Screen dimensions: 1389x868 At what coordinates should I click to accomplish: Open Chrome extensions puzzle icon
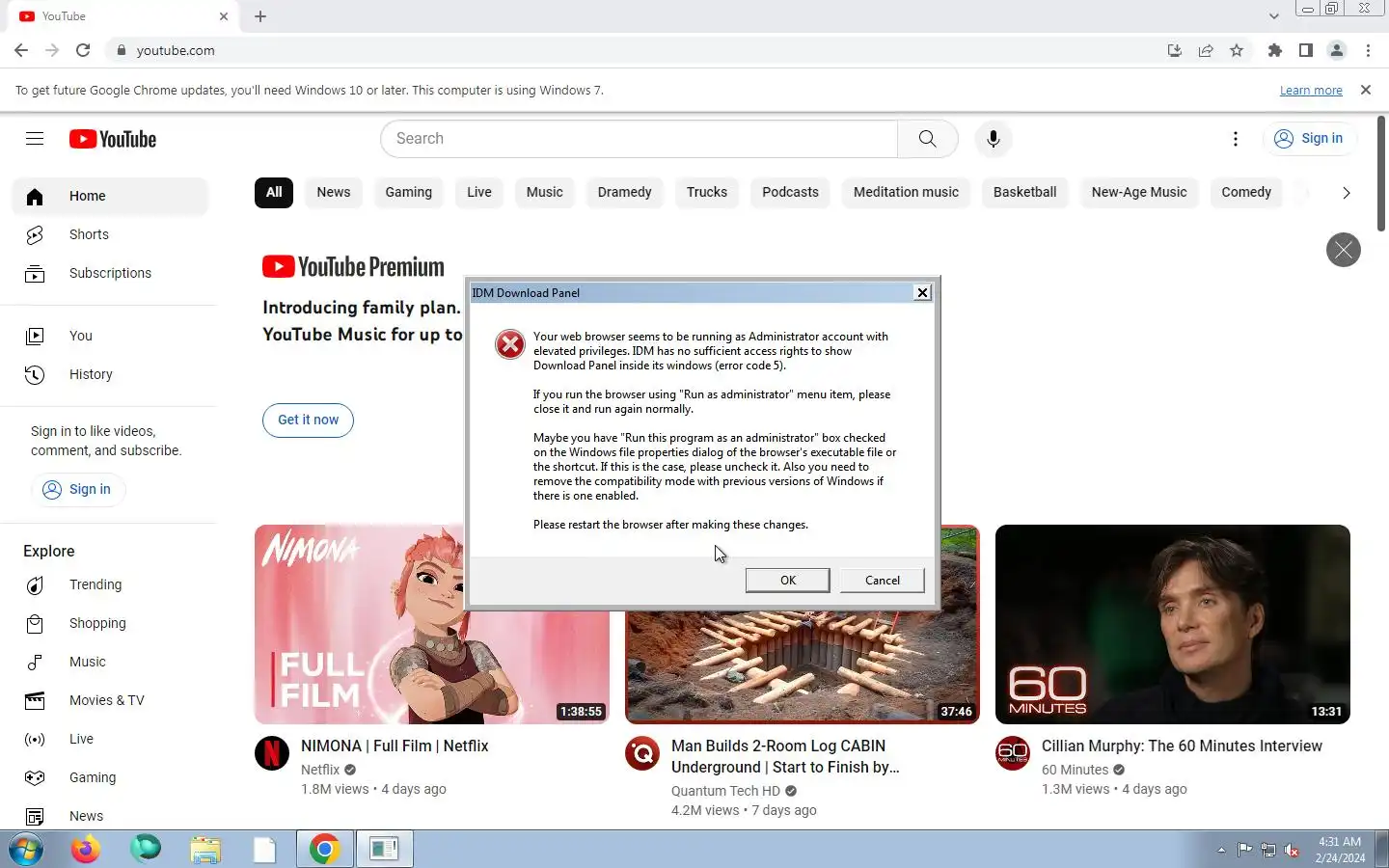(1275, 50)
